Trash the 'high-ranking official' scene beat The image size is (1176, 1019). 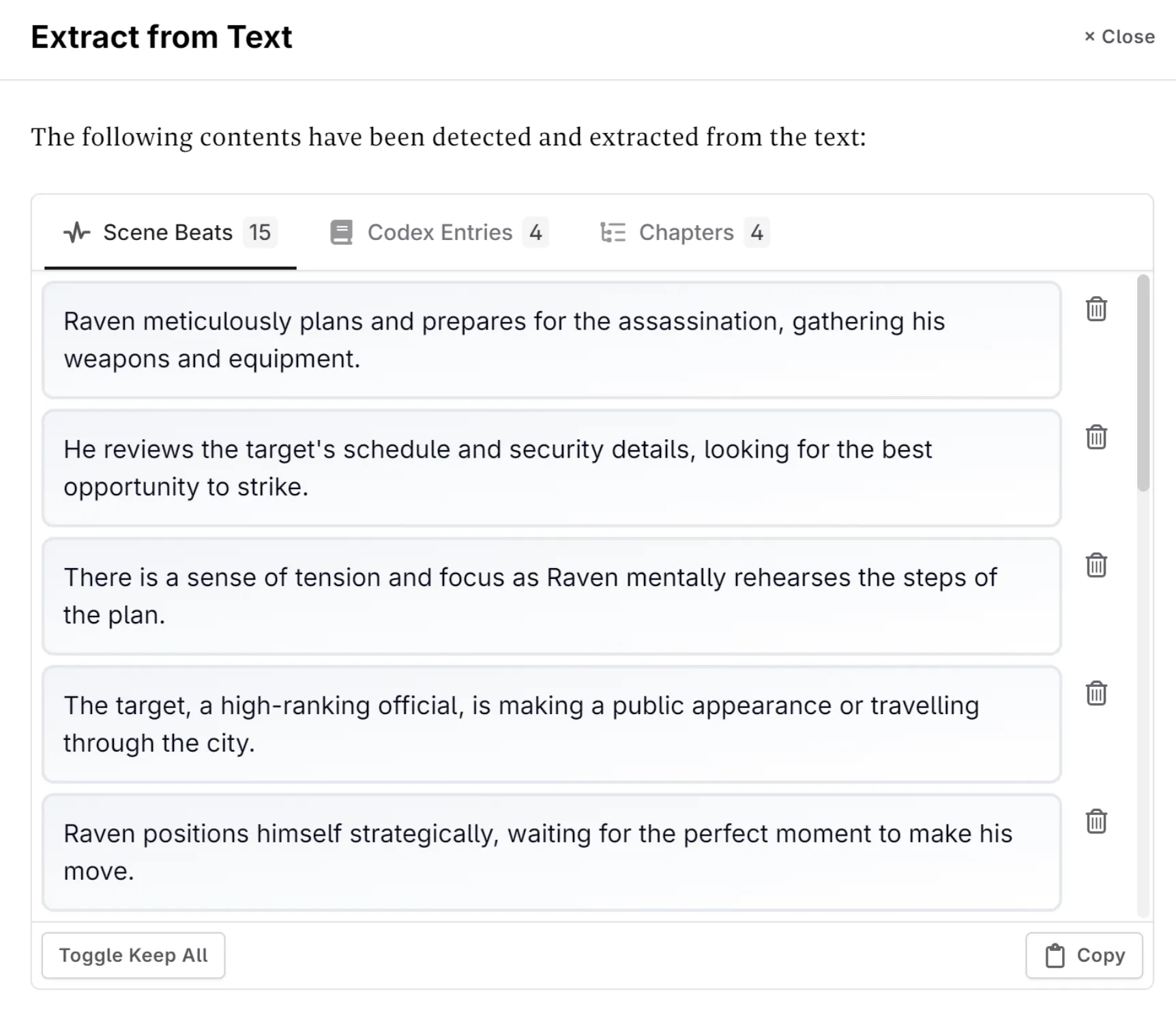click(1096, 693)
